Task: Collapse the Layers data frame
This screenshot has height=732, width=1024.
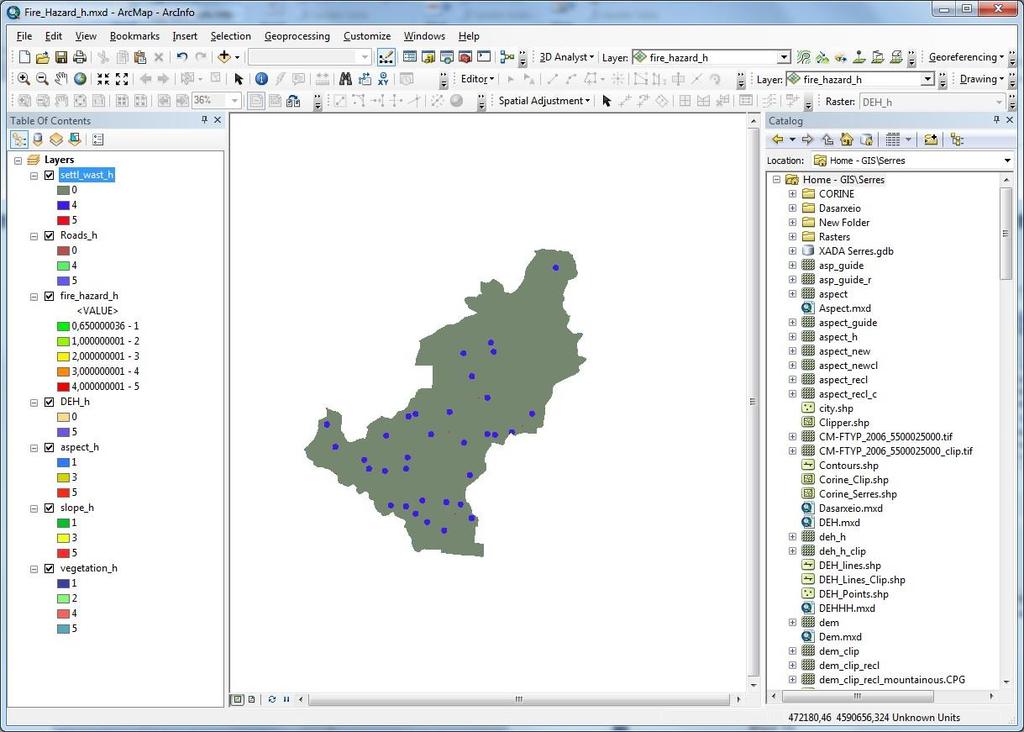Action: click(18, 160)
